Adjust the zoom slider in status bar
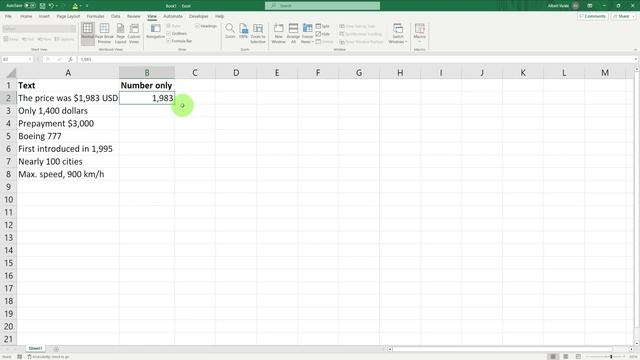 pos(611,357)
